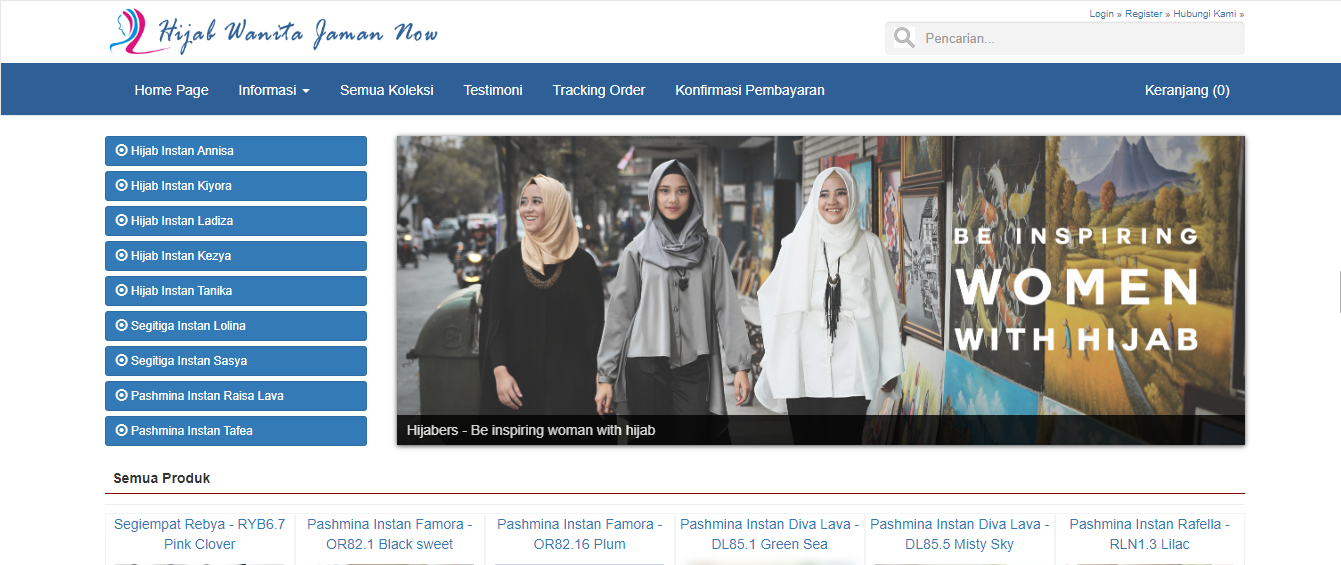This screenshot has width=1341, height=565.
Task: Click the magnifying glass search icon
Action: coord(904,38)
